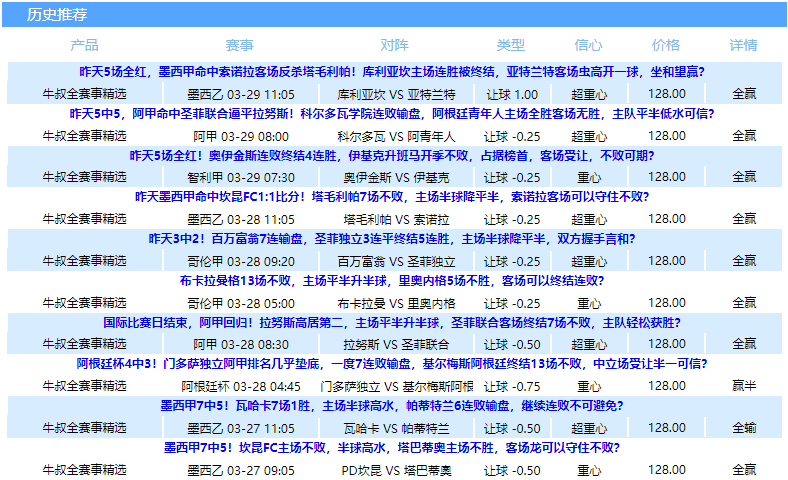Select 墨西乙 03-28 11:05 match time
Viewport: 788px width, 480px height.
pyautogui.click(x=241, y=220)
